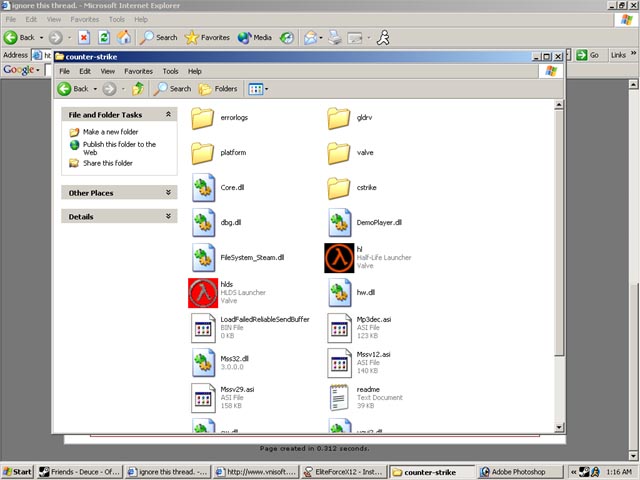Switch to Adobe Photoshop taskbar item
The image size is (640, 480).
click(519, 472)
